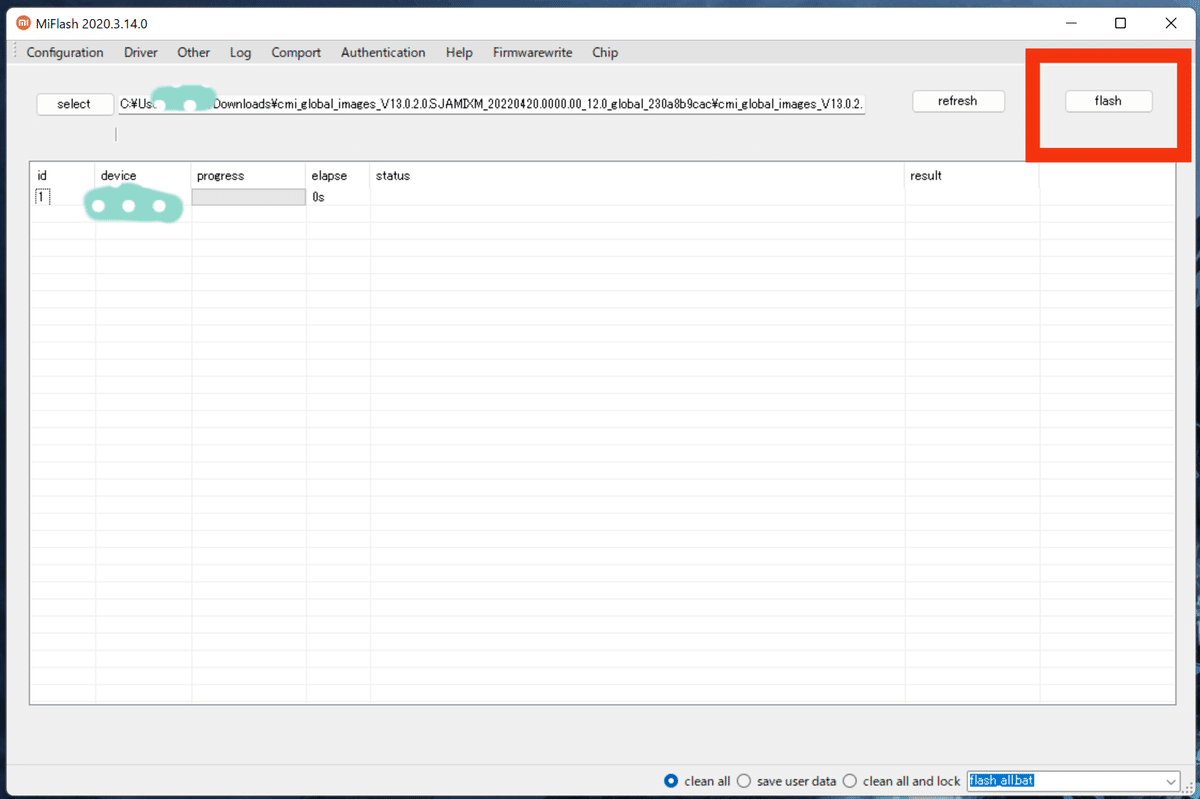Click the progress bar in row 1
This screenshot has width=1200, height=799.
point(249,197)
